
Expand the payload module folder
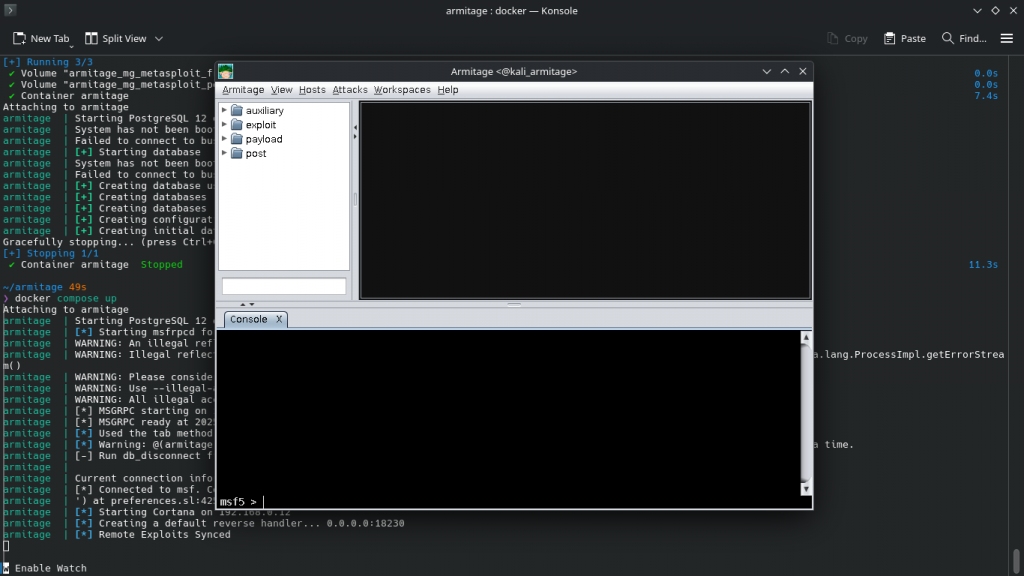click(x=224, y=138)
